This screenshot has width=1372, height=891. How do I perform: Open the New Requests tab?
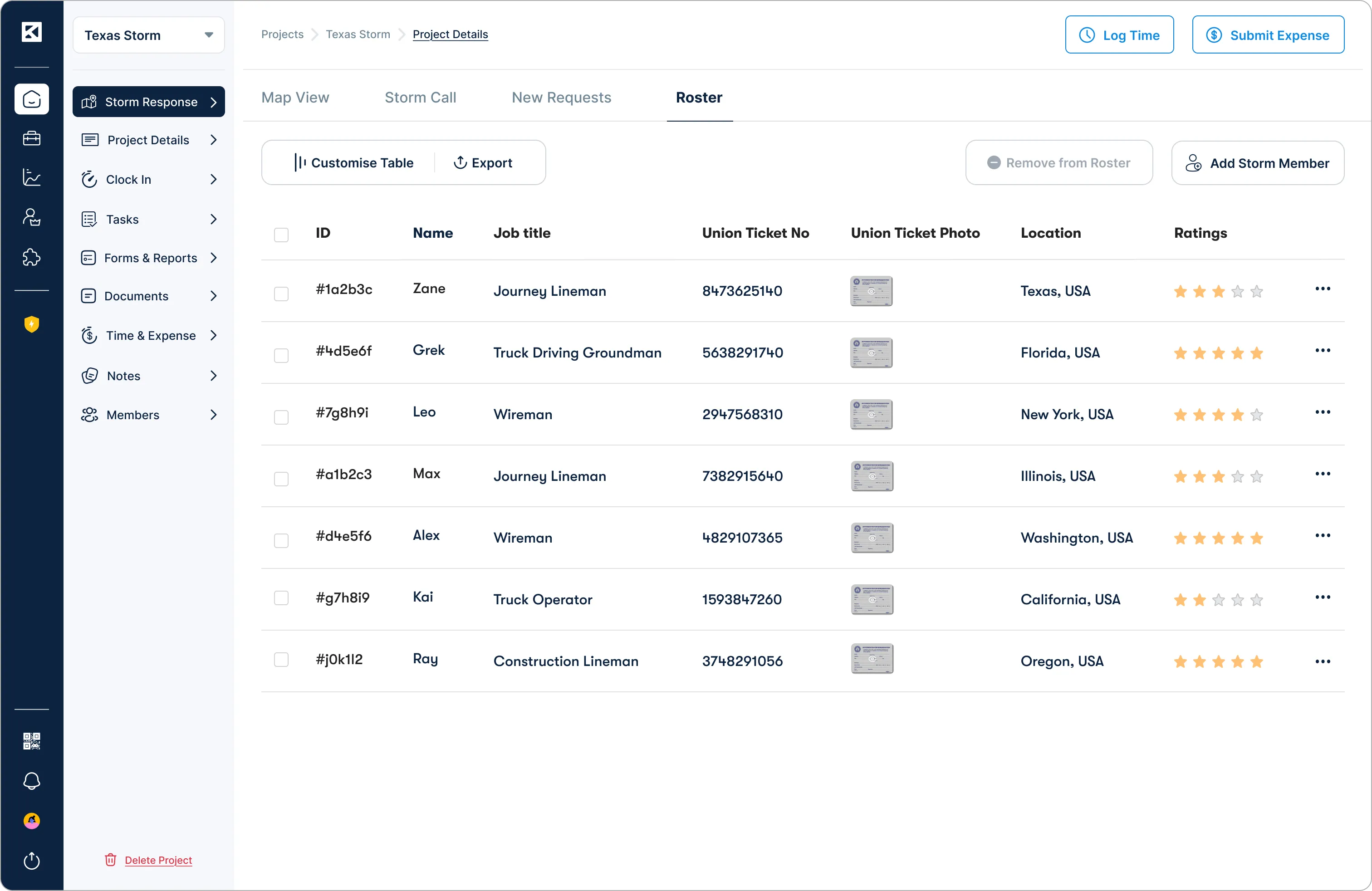(561, 98)
